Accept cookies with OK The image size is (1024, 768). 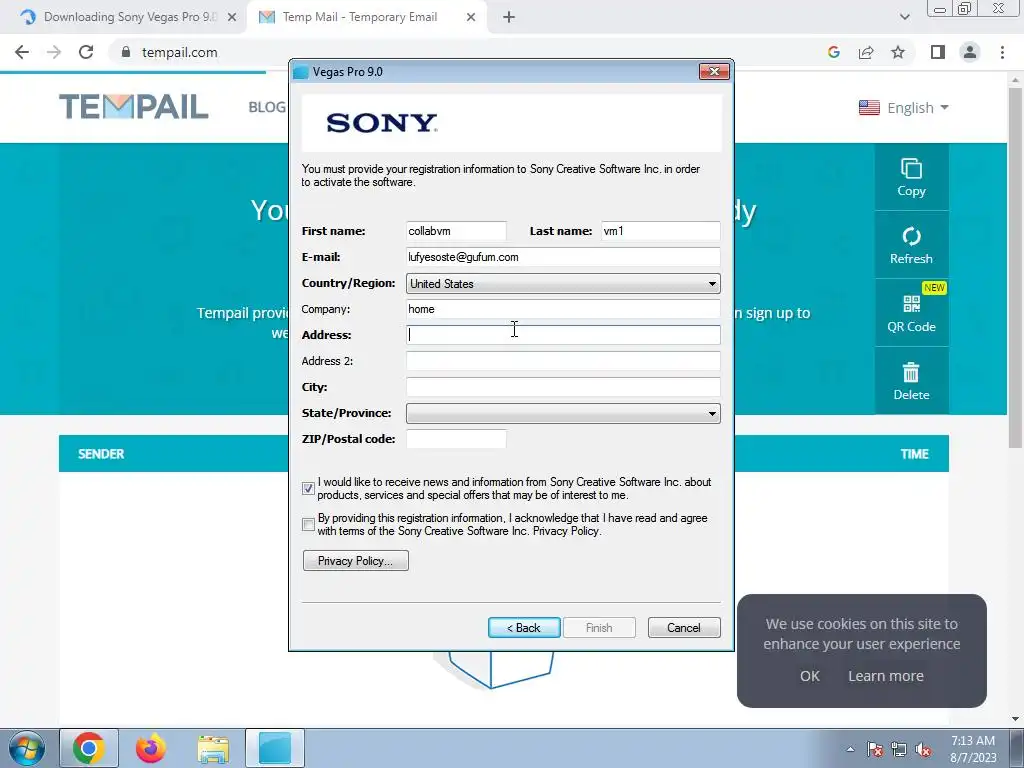[810, 676]
